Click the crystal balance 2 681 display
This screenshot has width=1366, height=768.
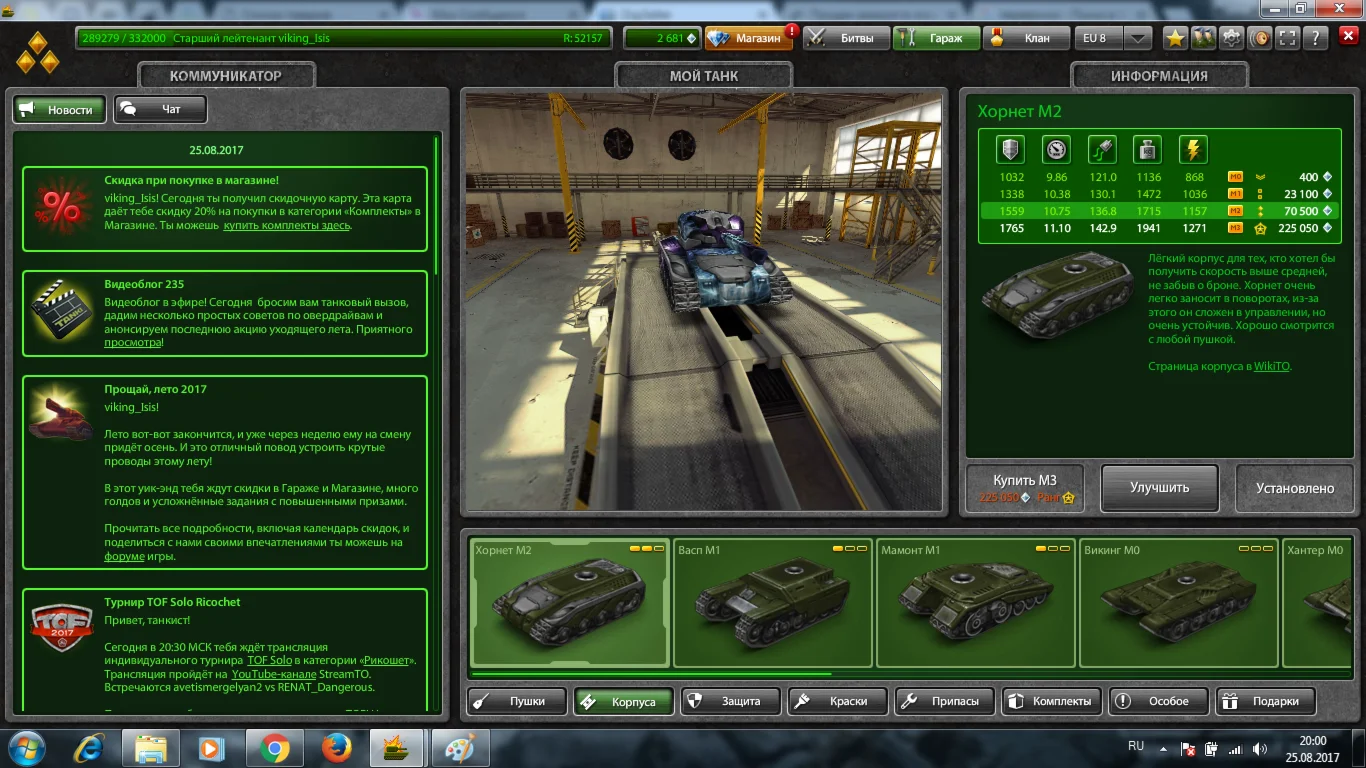[x=662, y=38]
